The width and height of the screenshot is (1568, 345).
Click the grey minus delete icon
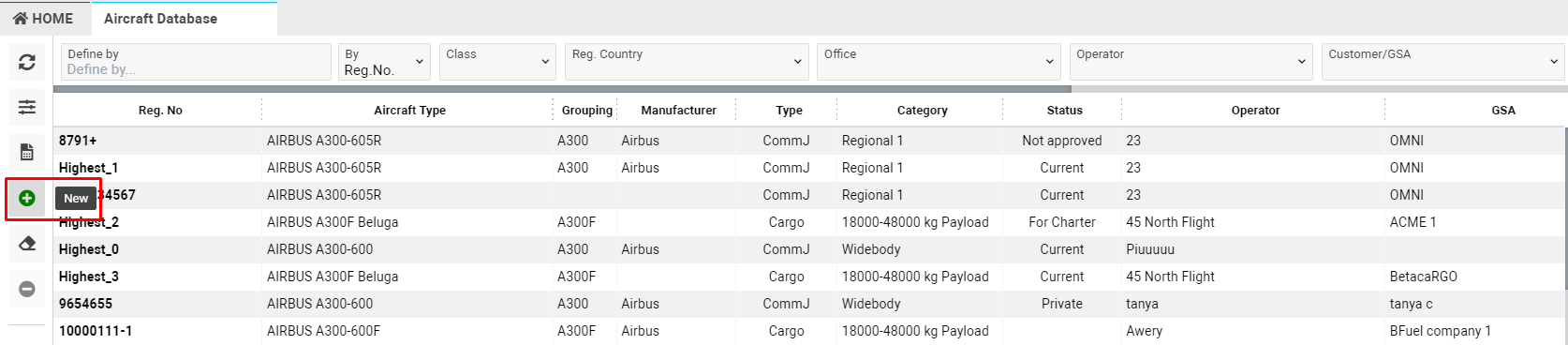(x=26, y=289)
